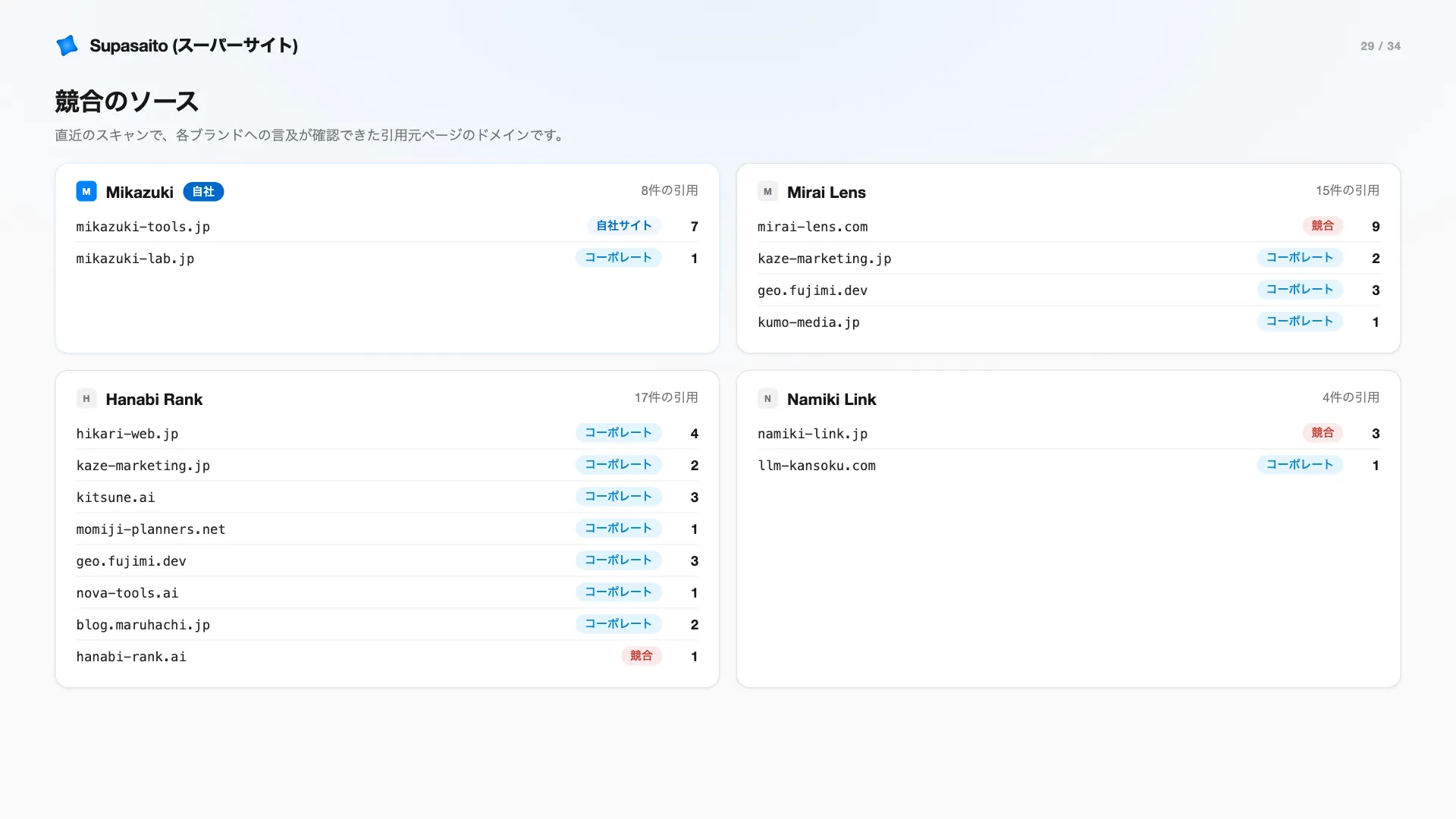The width and height of the screenshot is (1456, 819).
Task: Click the コーポレート tag on kitsune.ai row
Action: 619,497
